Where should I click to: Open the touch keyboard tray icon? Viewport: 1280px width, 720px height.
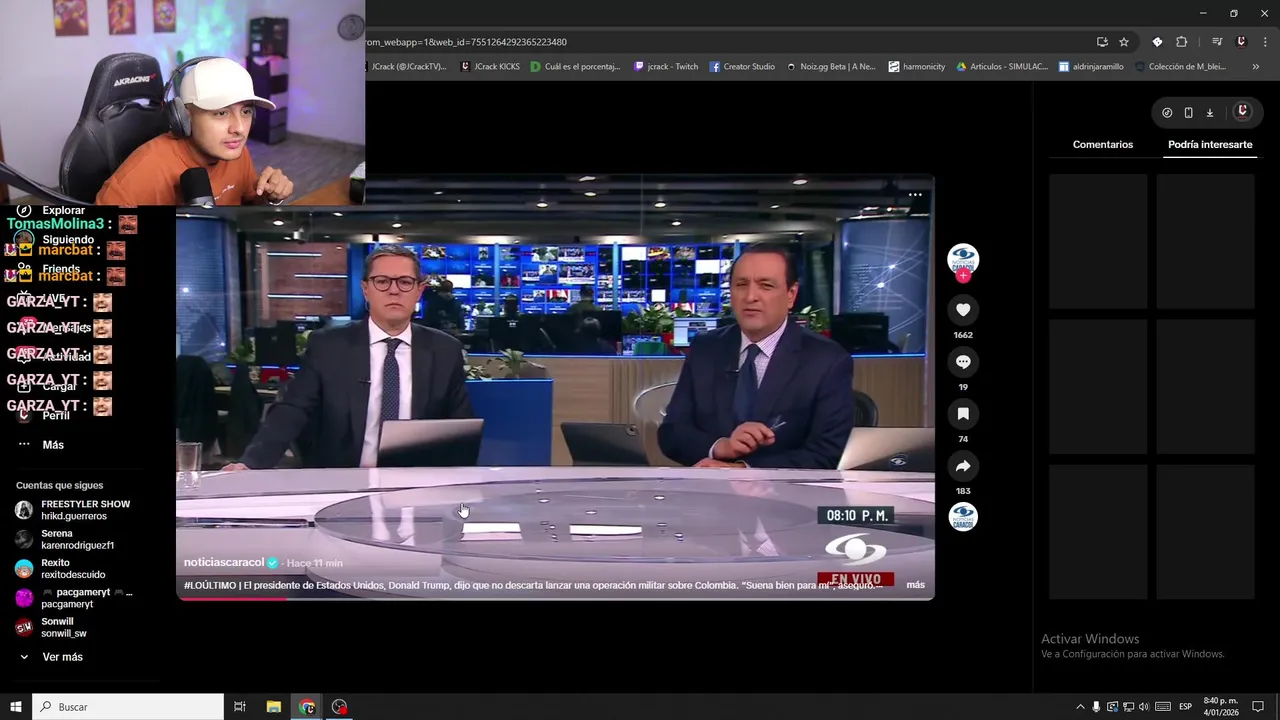tap(1164, 707)
